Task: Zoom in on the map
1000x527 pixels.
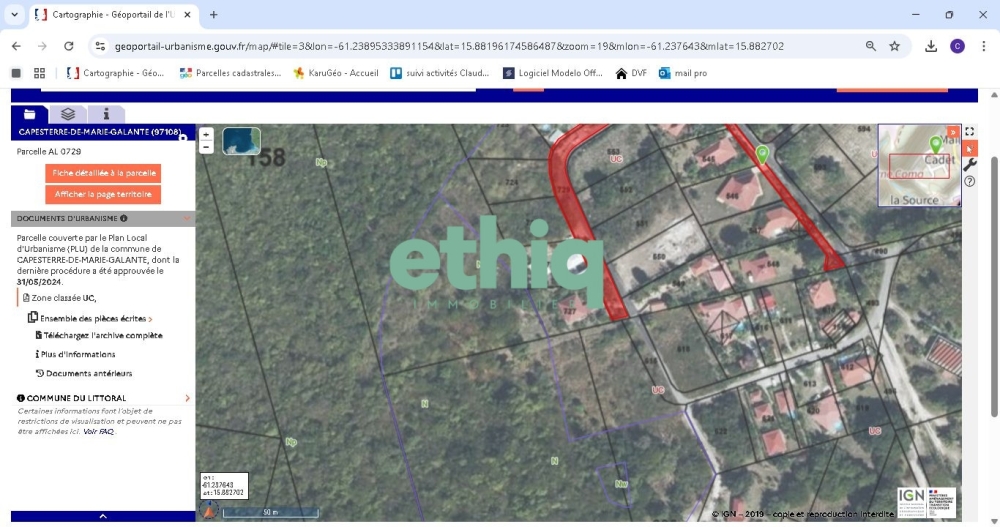Action: 206,134
